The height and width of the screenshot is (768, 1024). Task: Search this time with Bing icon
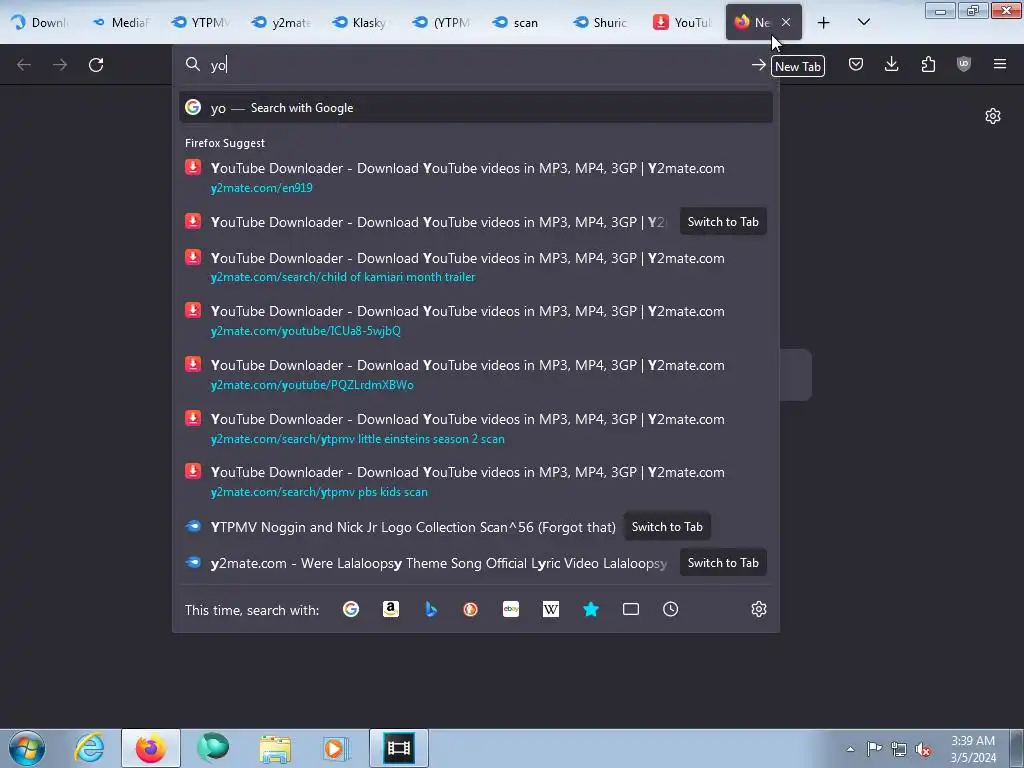coord(431,609)
